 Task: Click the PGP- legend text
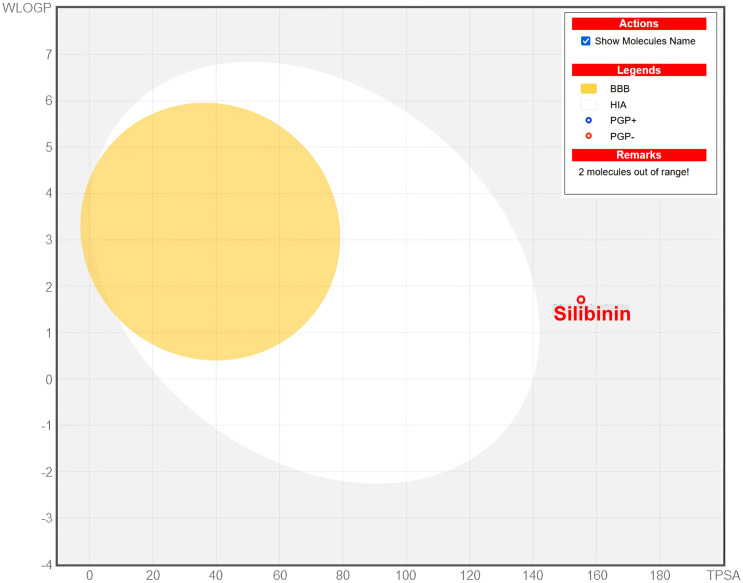tap(622, 137)
